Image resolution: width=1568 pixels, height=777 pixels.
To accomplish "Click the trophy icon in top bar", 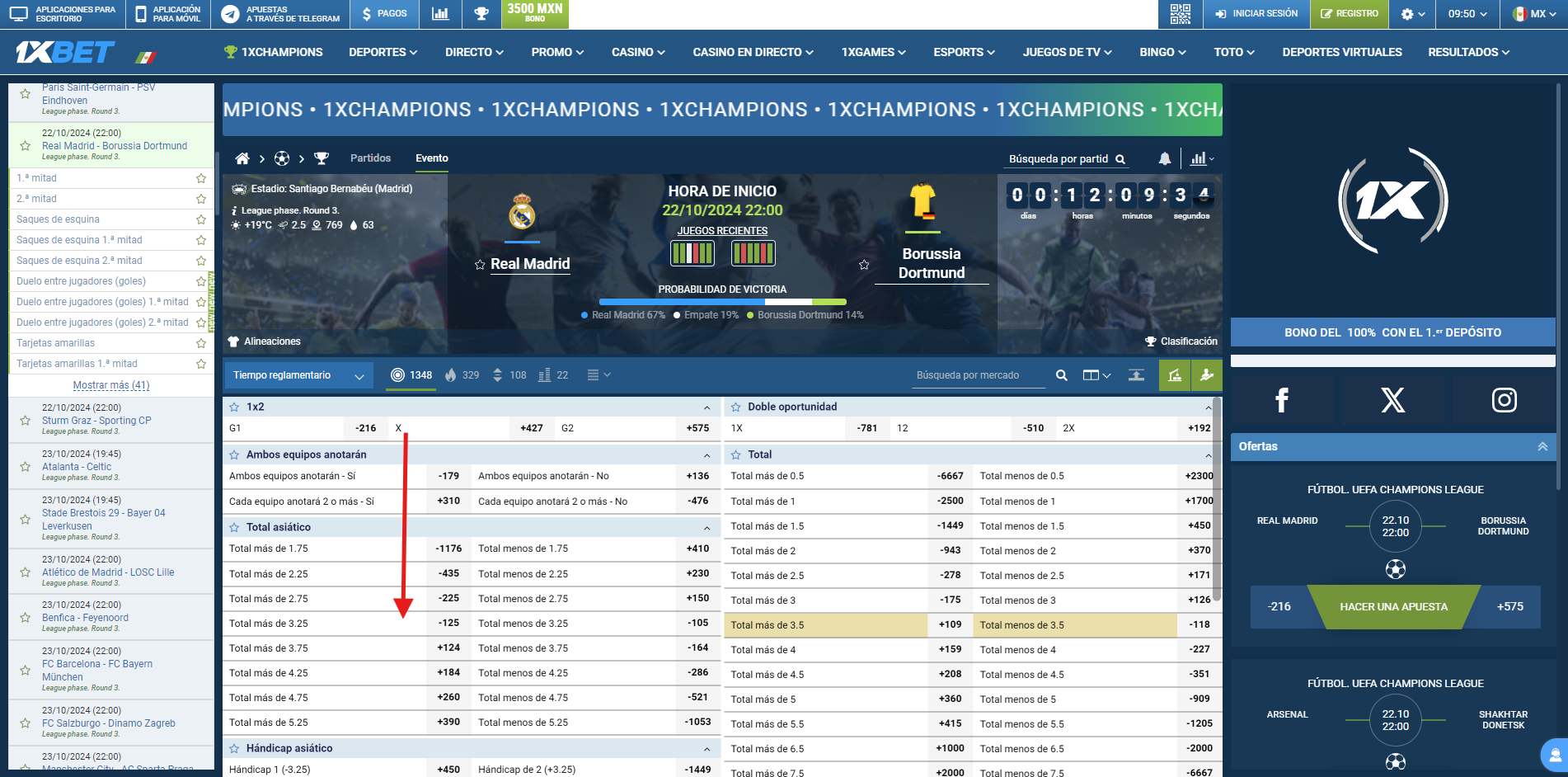I will [x=481, y=14].
